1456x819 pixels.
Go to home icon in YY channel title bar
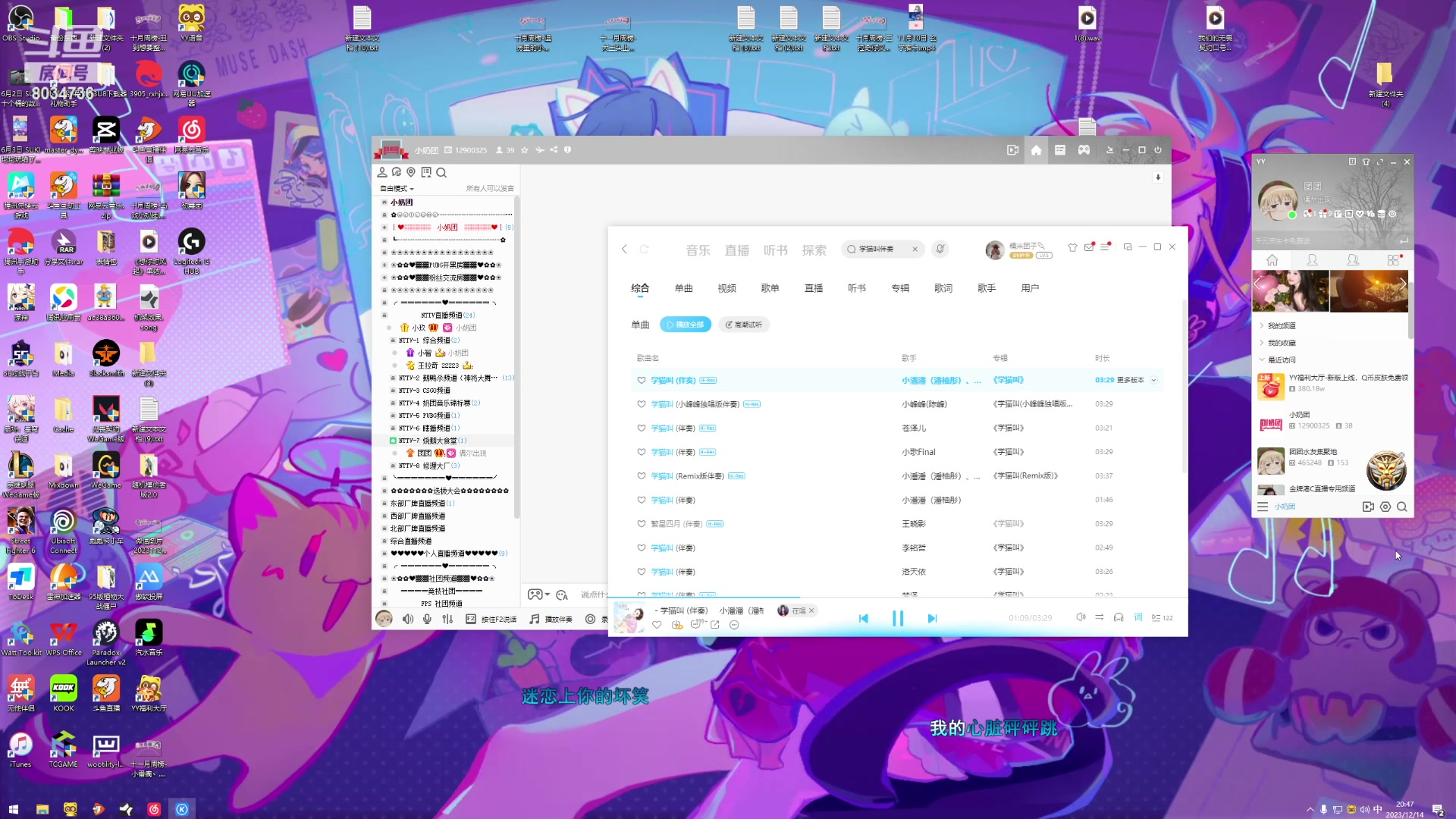(1036, 150)
